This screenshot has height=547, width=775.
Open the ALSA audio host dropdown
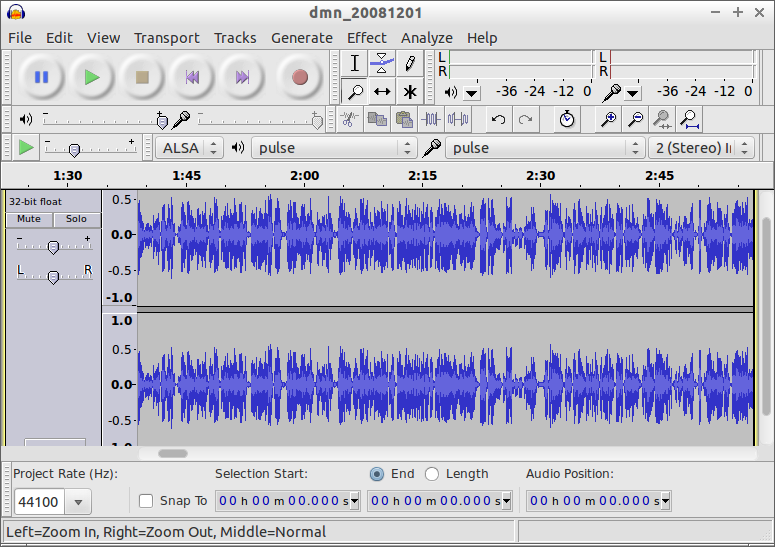click(x=189, y=148)
